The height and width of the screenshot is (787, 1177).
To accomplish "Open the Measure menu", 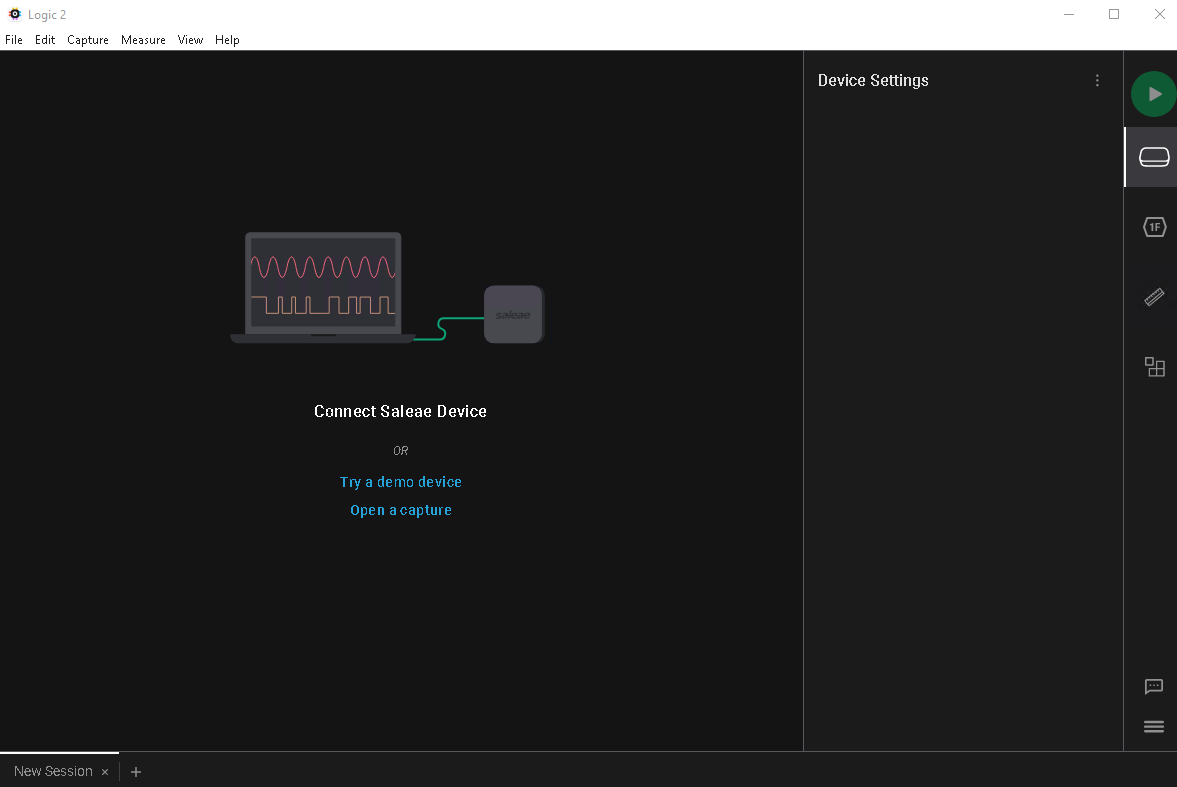I will (x=143, y=40).
